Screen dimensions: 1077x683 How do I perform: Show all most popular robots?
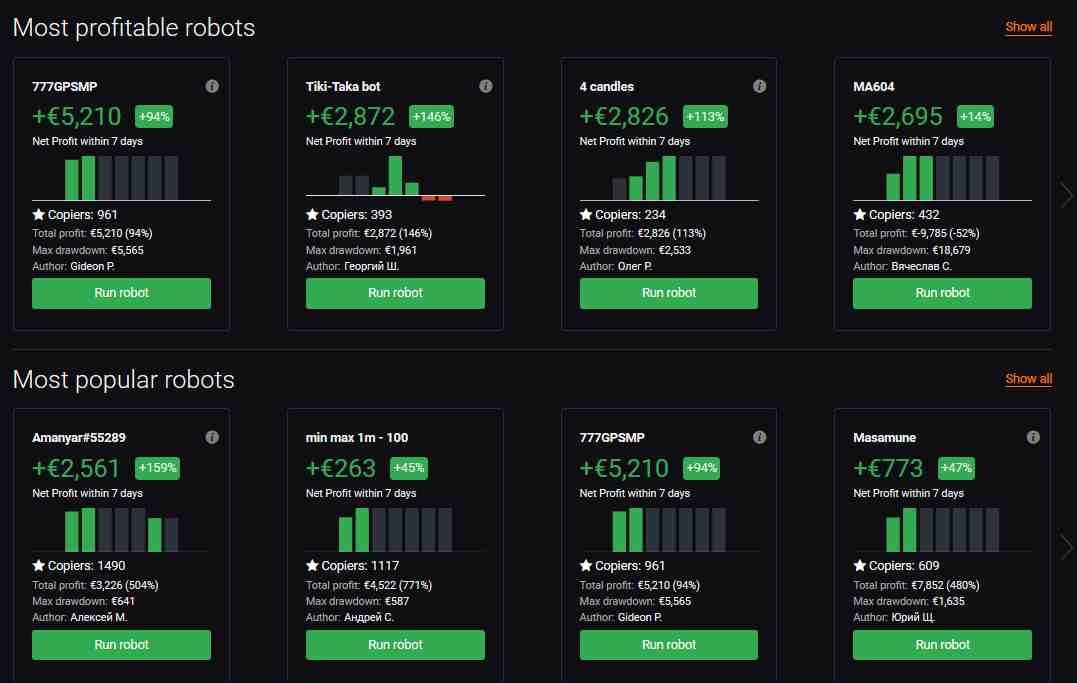[x=1028, y=379]
